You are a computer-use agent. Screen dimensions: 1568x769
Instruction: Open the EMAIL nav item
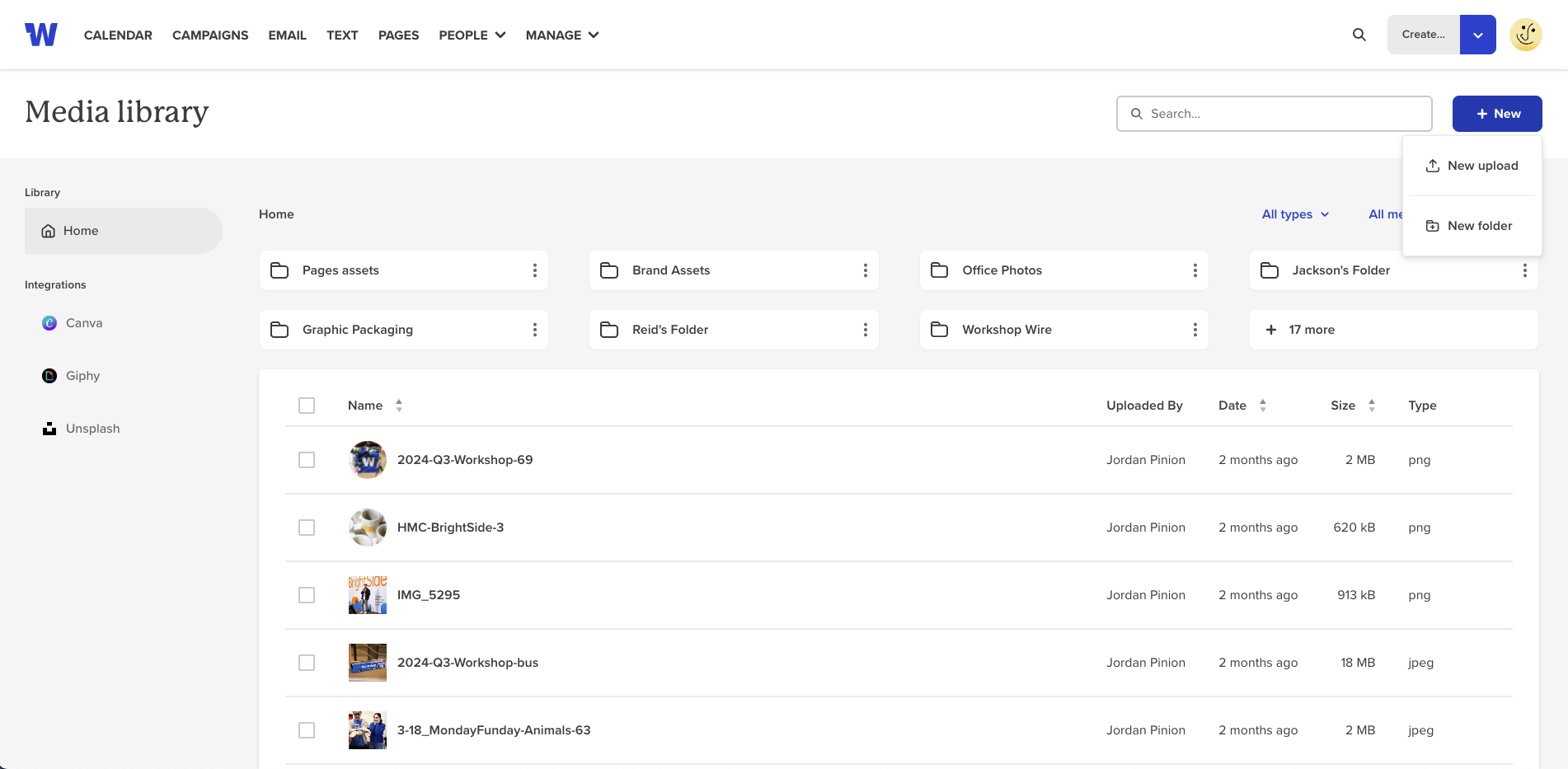point(287,35)
